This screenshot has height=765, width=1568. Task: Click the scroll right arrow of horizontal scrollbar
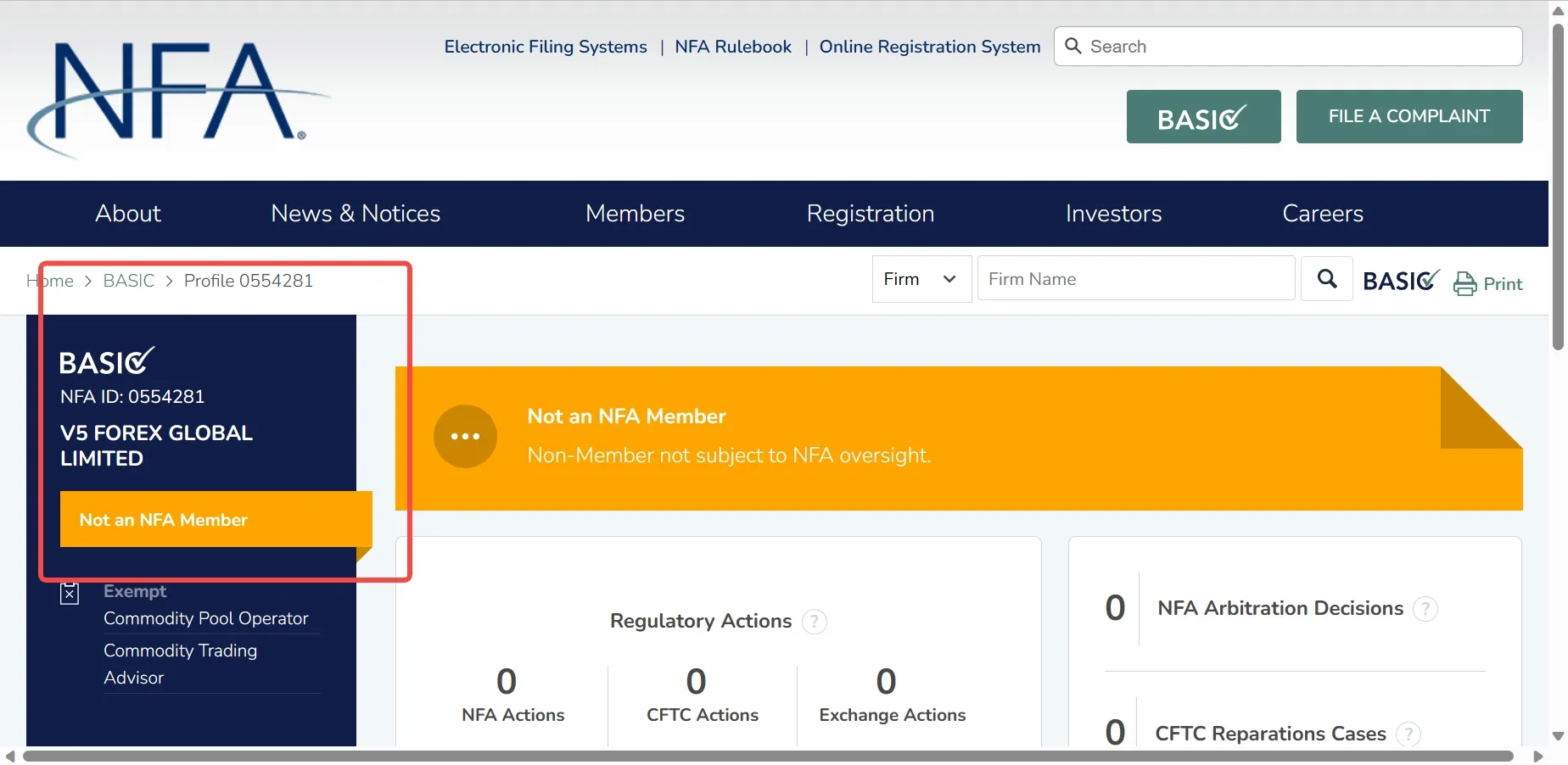1537,756
